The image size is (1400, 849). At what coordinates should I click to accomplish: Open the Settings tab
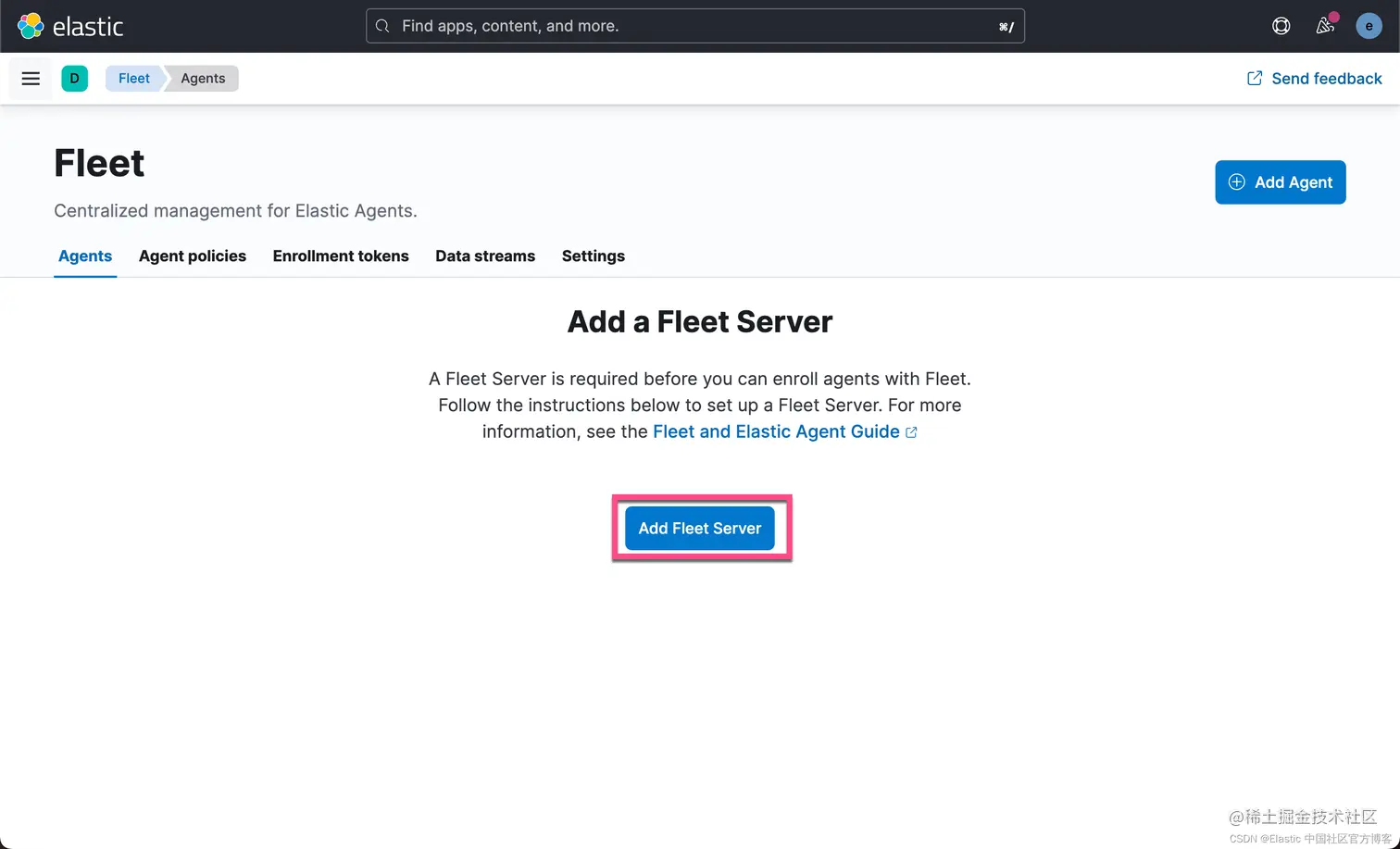[594, 256]
